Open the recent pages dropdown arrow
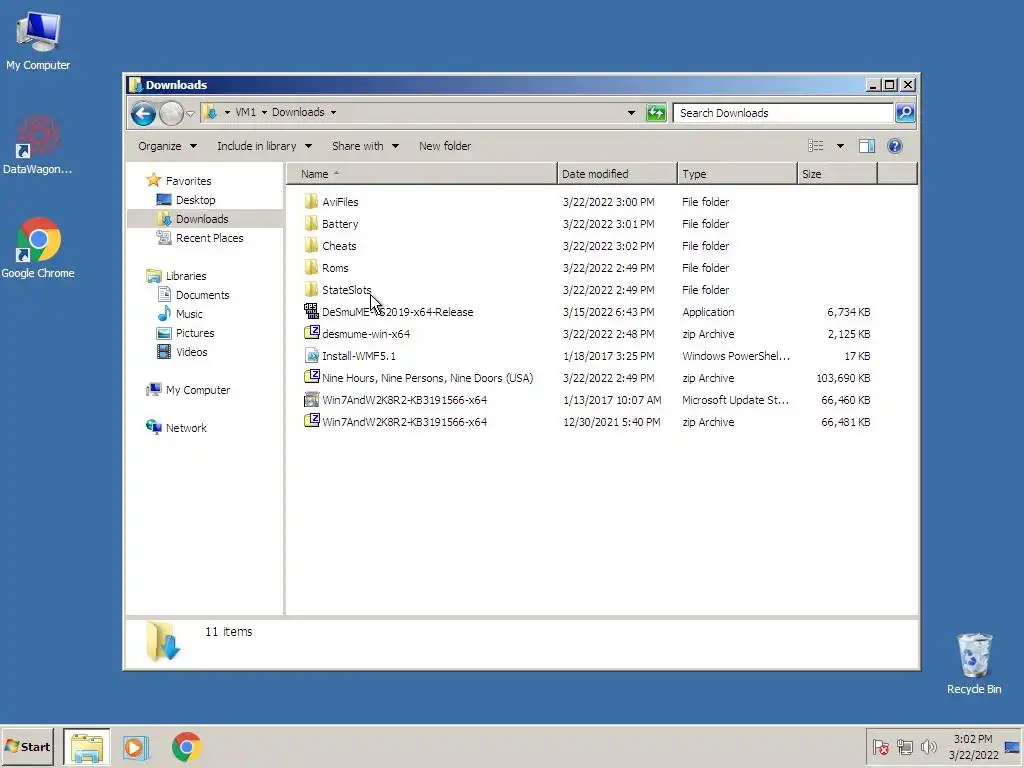This screenshot has width=1024, height=768. (x=190, y=114)
